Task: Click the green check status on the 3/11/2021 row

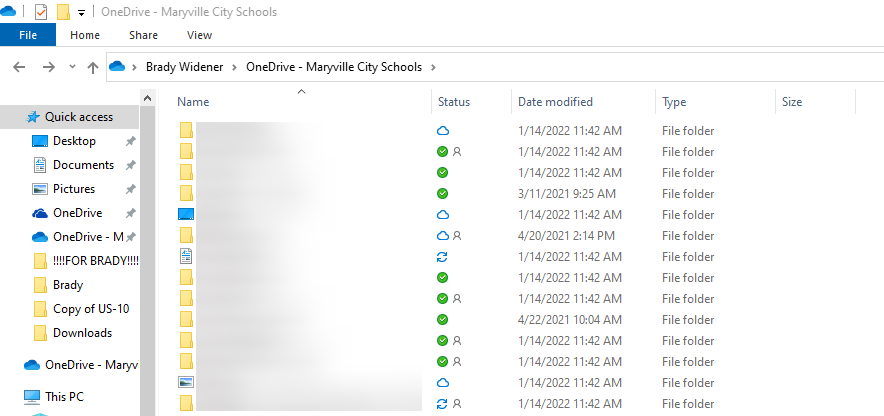Action: 443,193
